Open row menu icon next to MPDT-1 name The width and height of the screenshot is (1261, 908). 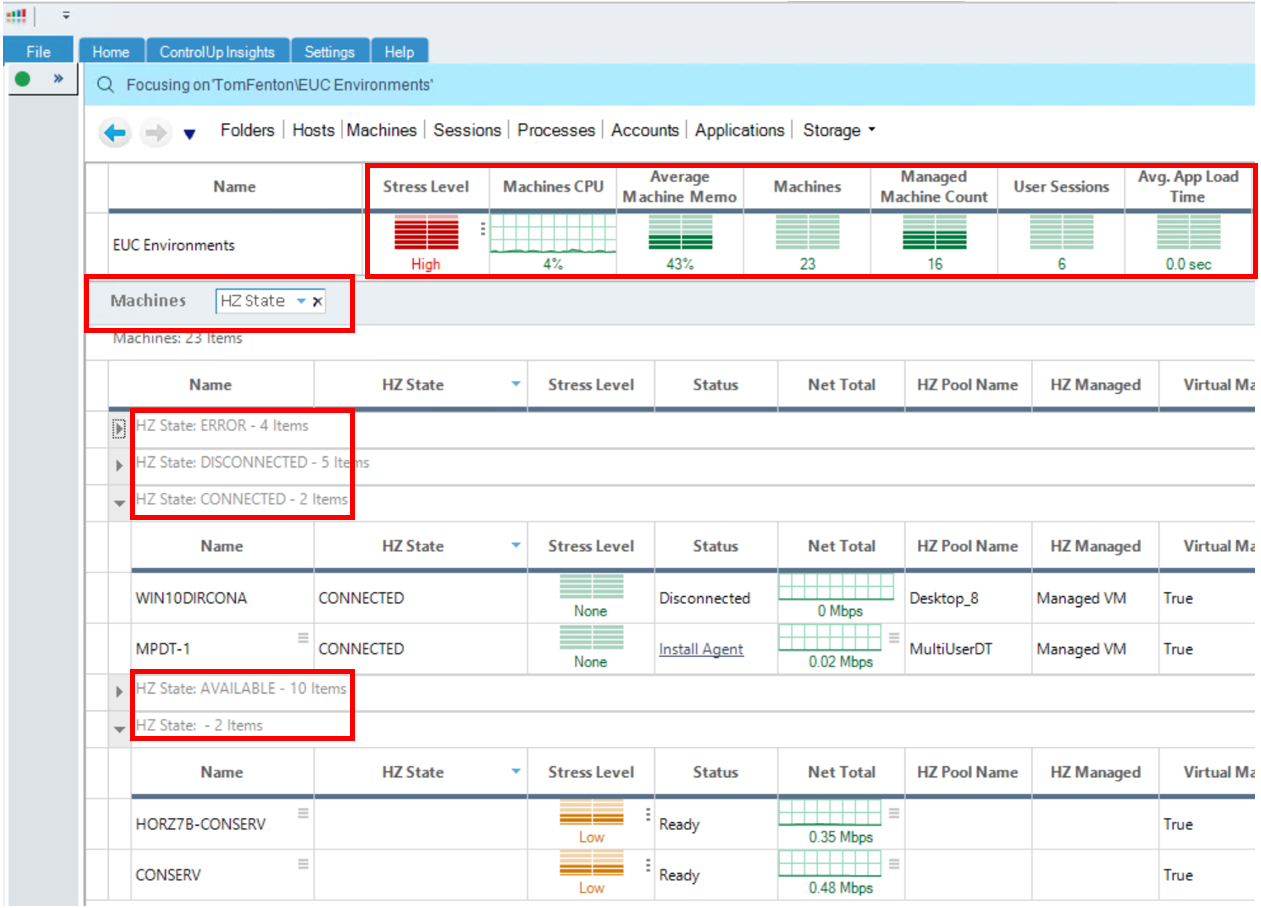point(302,637)
